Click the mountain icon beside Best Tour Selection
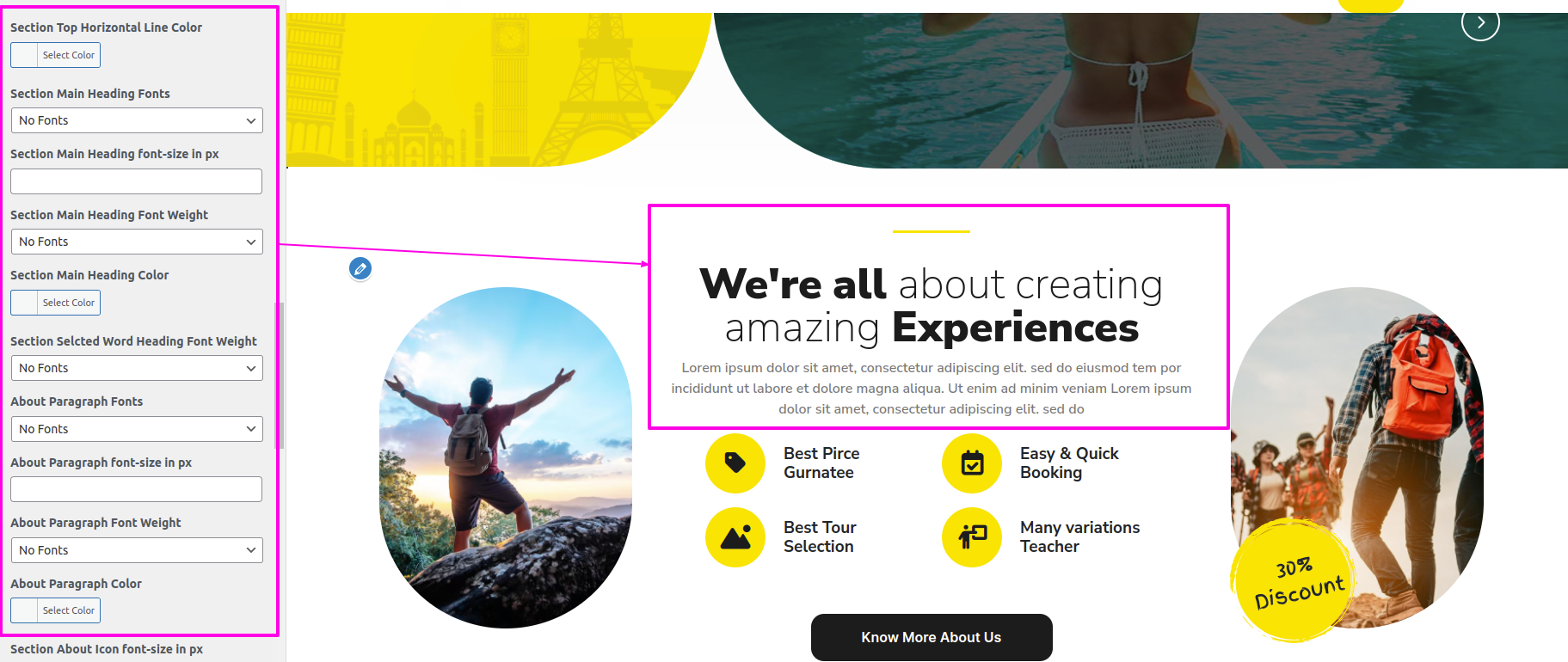 (735, 537)
